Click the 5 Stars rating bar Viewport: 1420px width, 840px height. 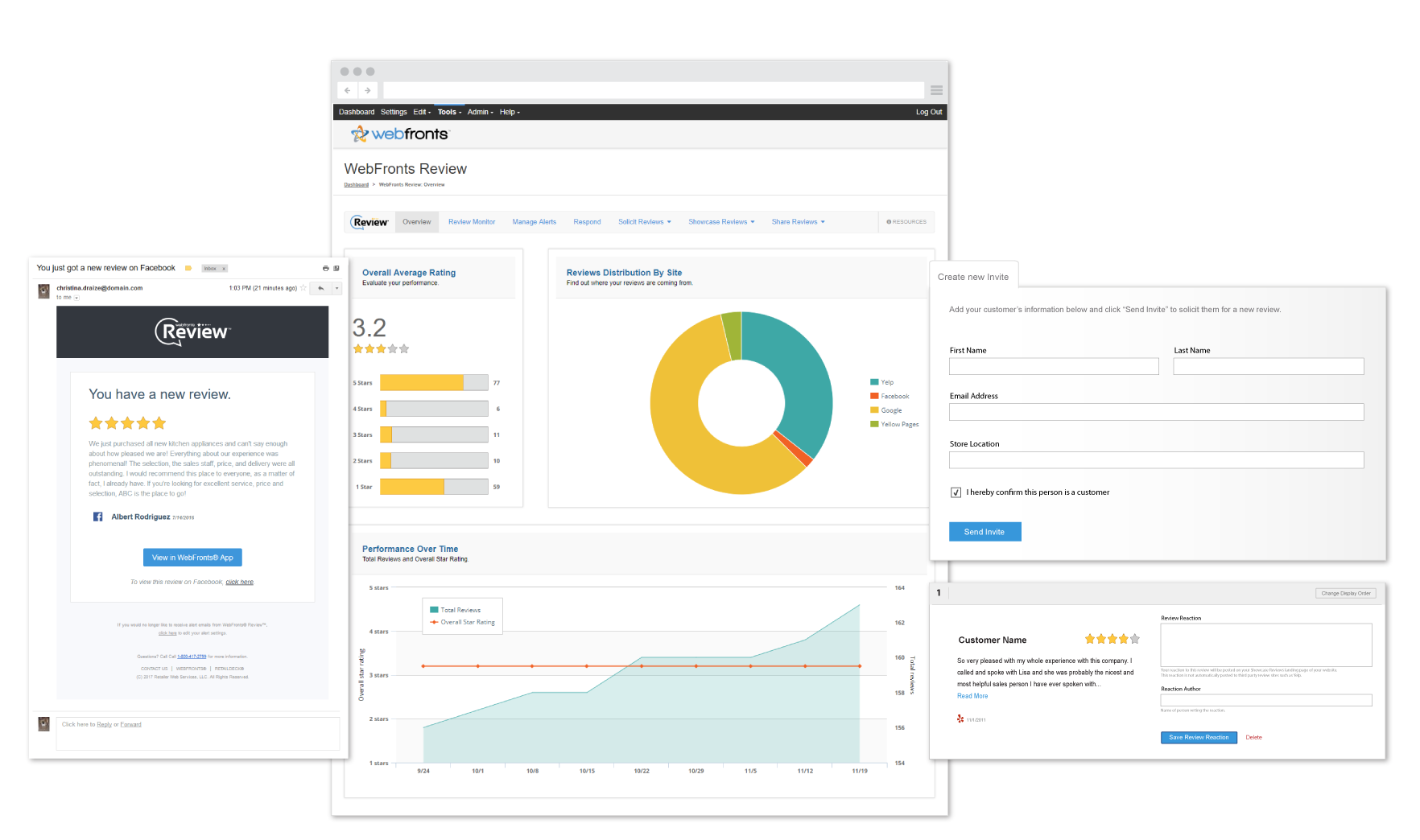click(434, 383)
